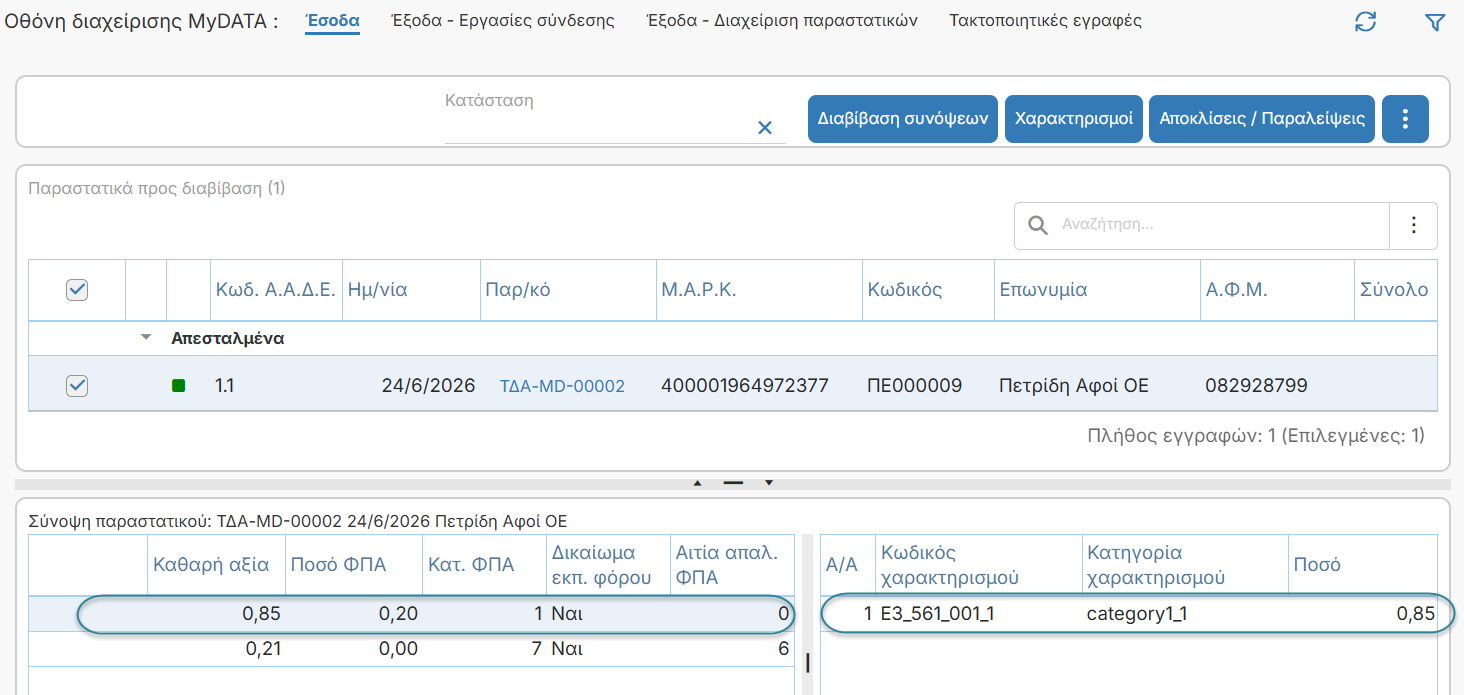Select summary row with net value 0,21
Viewport: 1464px width, 695px height.
(411, 649)
